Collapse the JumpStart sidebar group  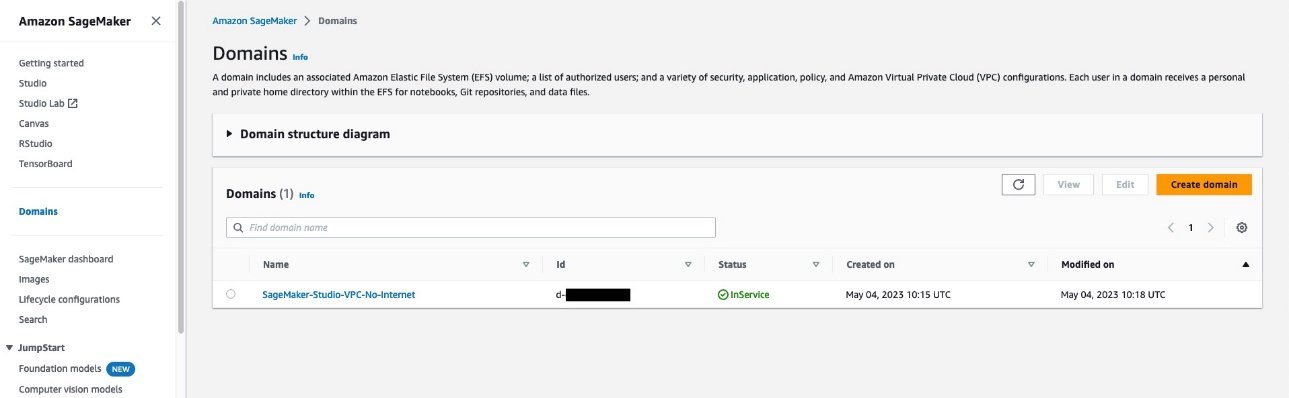pyautogui.click(x=10, y=348)
